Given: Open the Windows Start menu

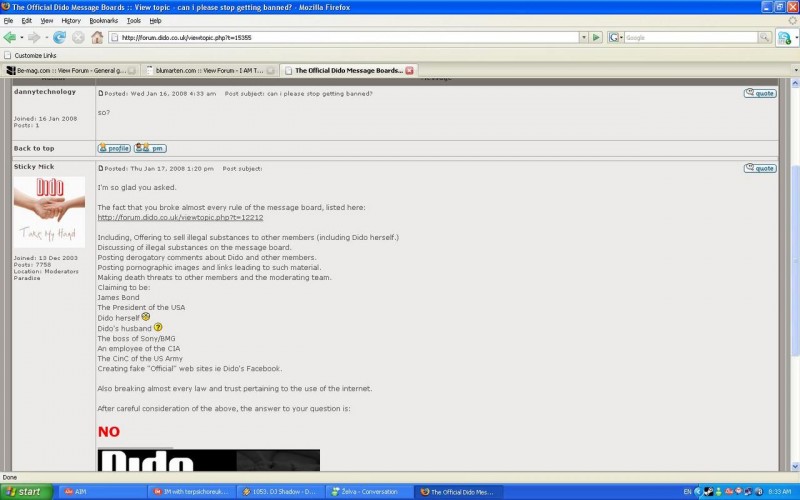Looking at the screenshot, I should pos(27,492).
